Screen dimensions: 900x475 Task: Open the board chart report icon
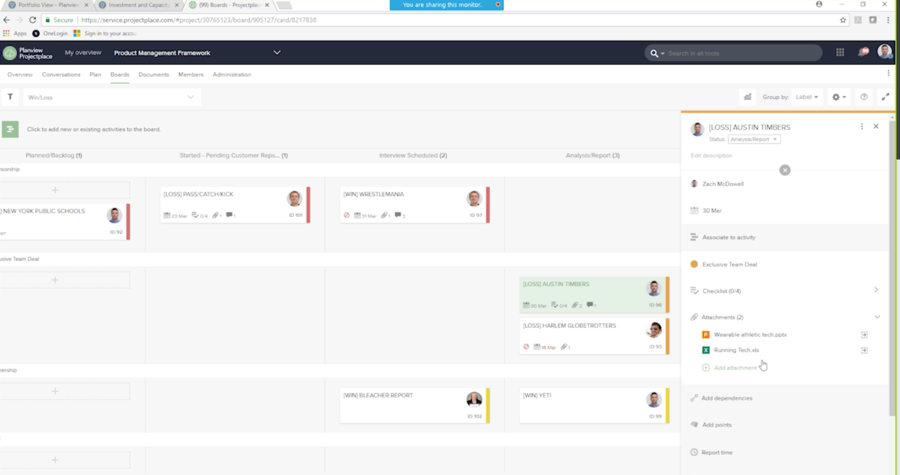point(747,97)
